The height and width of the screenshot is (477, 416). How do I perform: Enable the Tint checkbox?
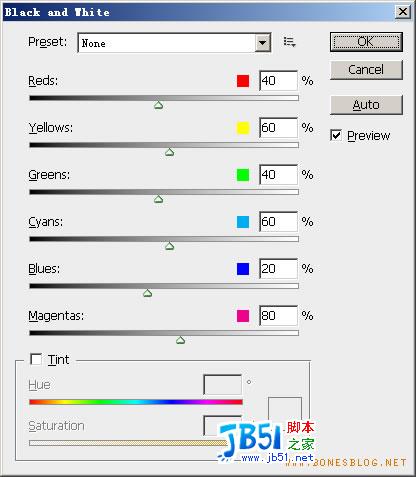tap(36, 359)
